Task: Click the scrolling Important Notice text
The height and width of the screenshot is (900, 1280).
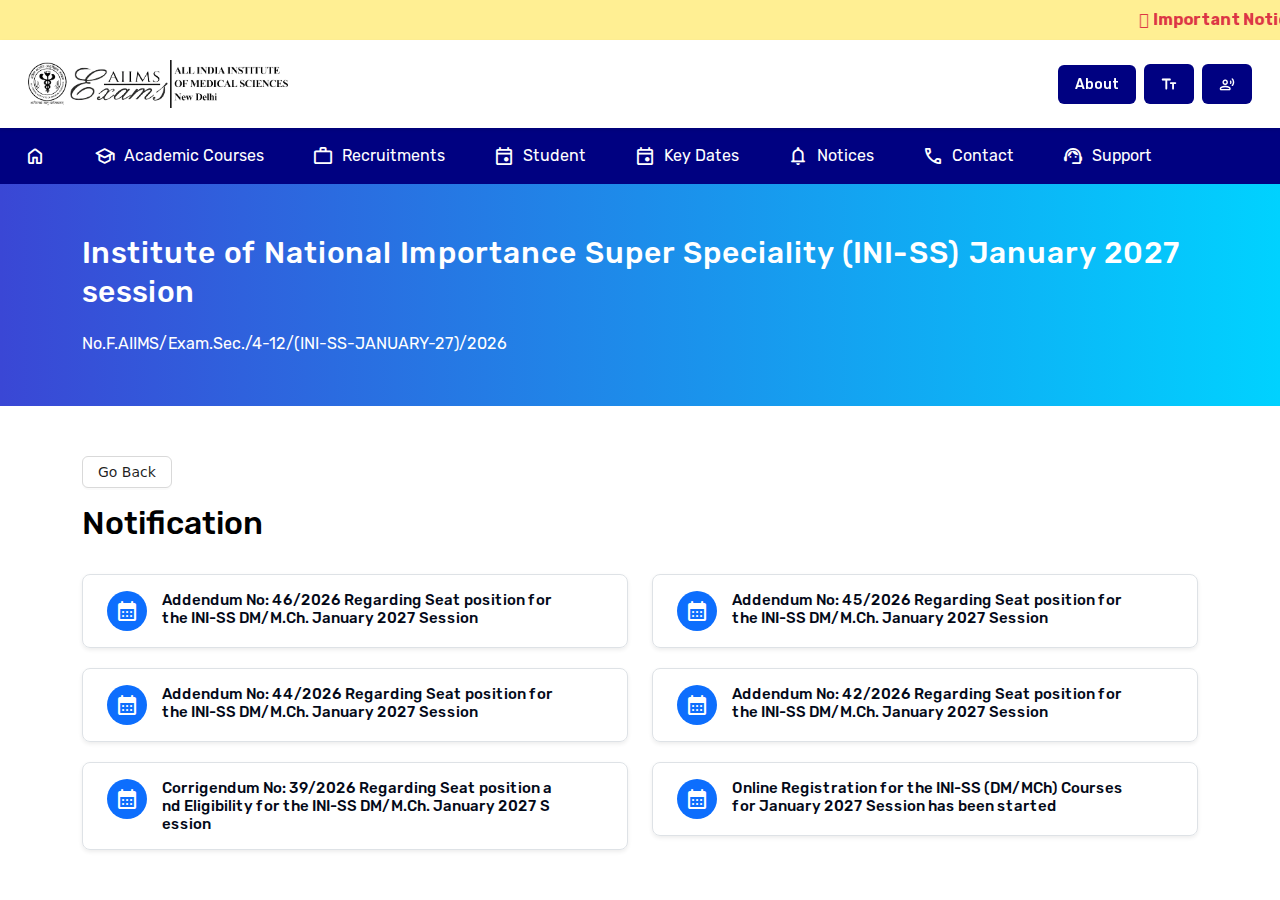Action: pyautogui.click(x=1209, y=20)
